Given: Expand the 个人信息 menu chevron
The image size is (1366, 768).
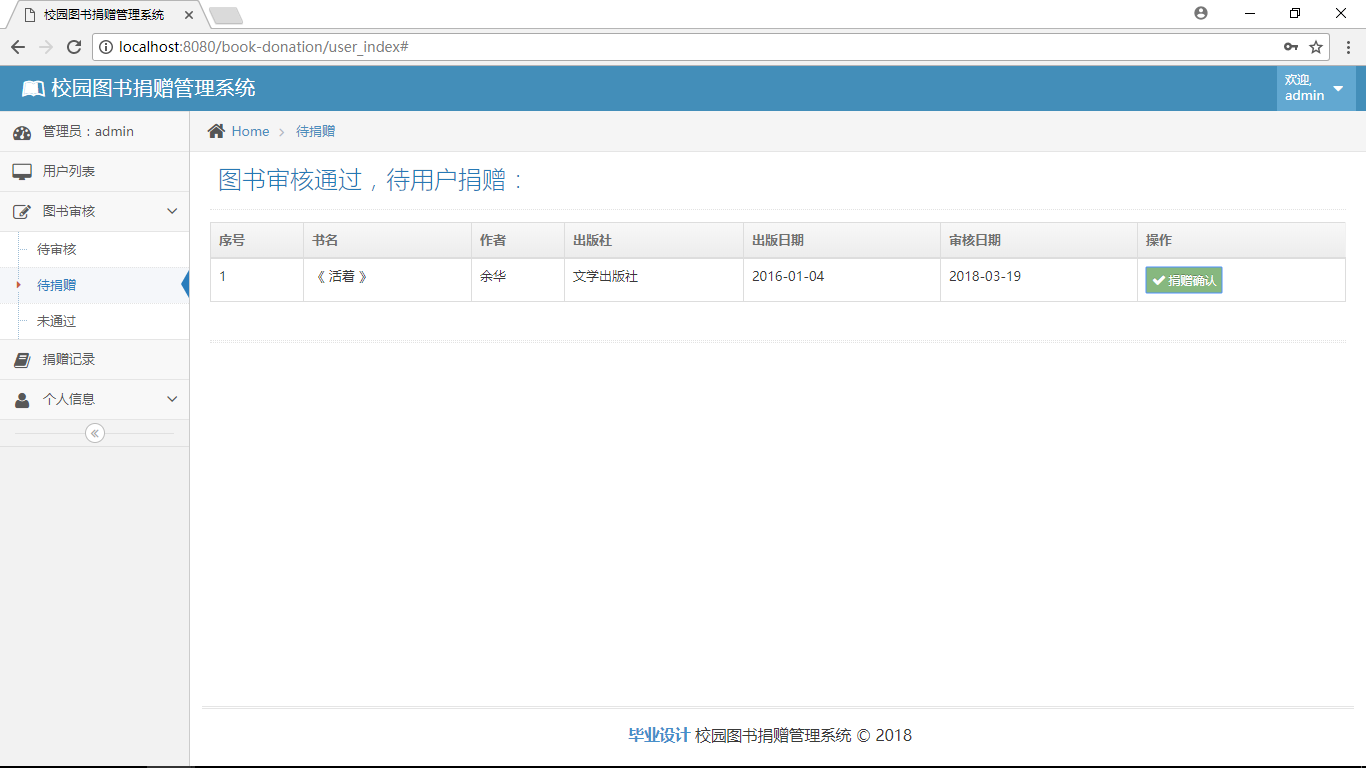Looking at the screenshot, I should pos(172,400).
